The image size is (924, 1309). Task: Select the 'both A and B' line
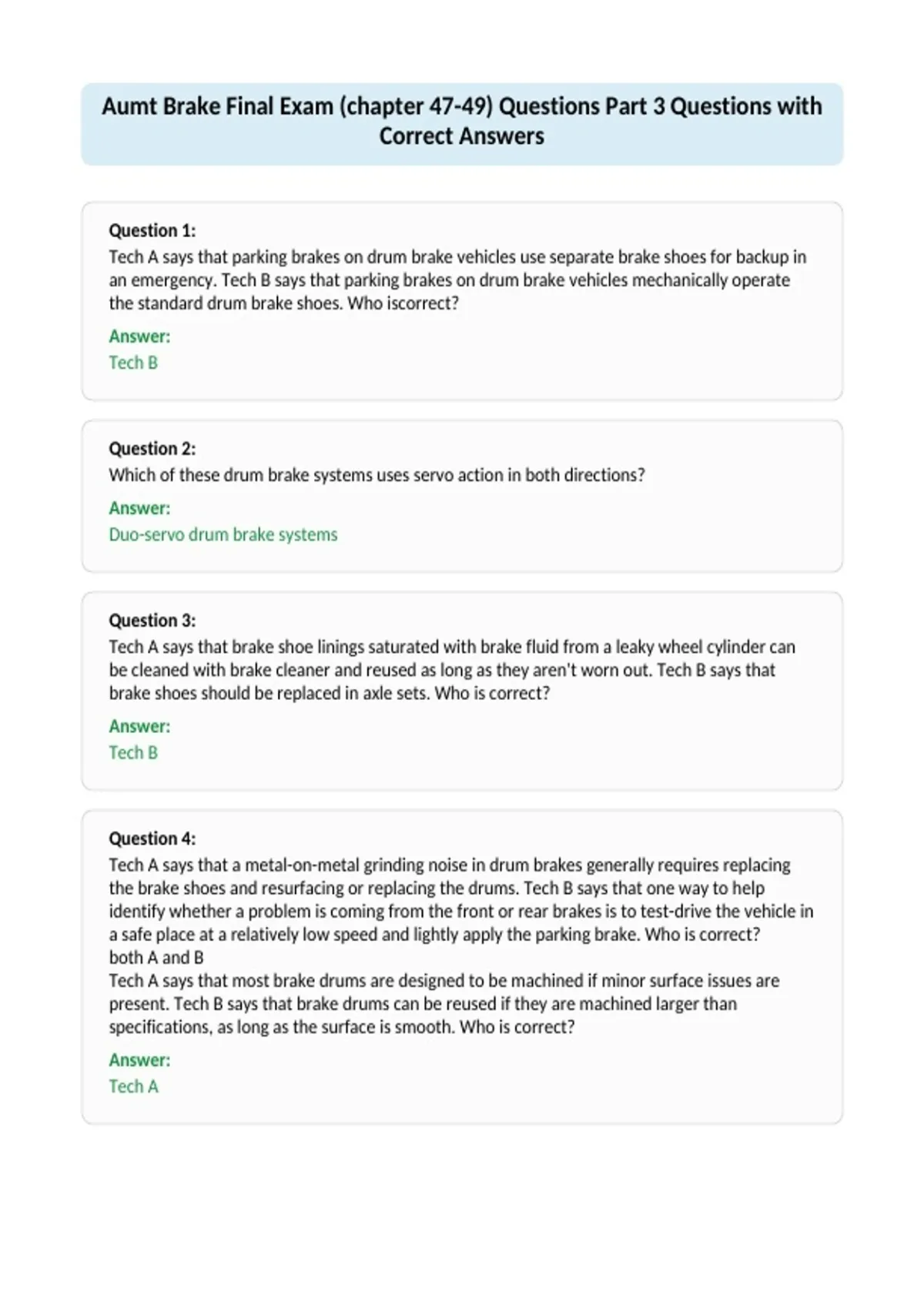pos(156,957)
